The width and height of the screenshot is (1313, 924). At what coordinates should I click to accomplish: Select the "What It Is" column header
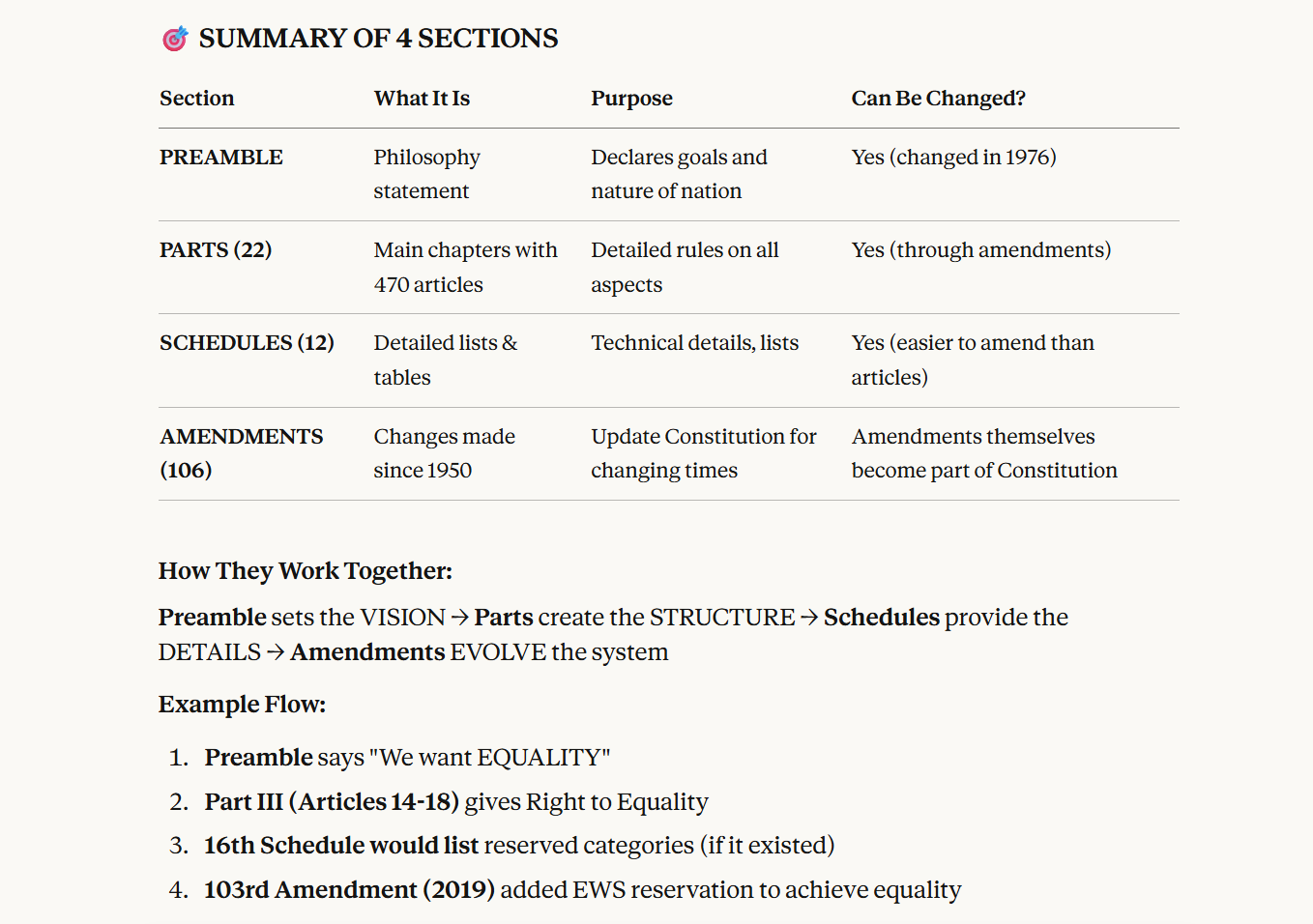422,99
